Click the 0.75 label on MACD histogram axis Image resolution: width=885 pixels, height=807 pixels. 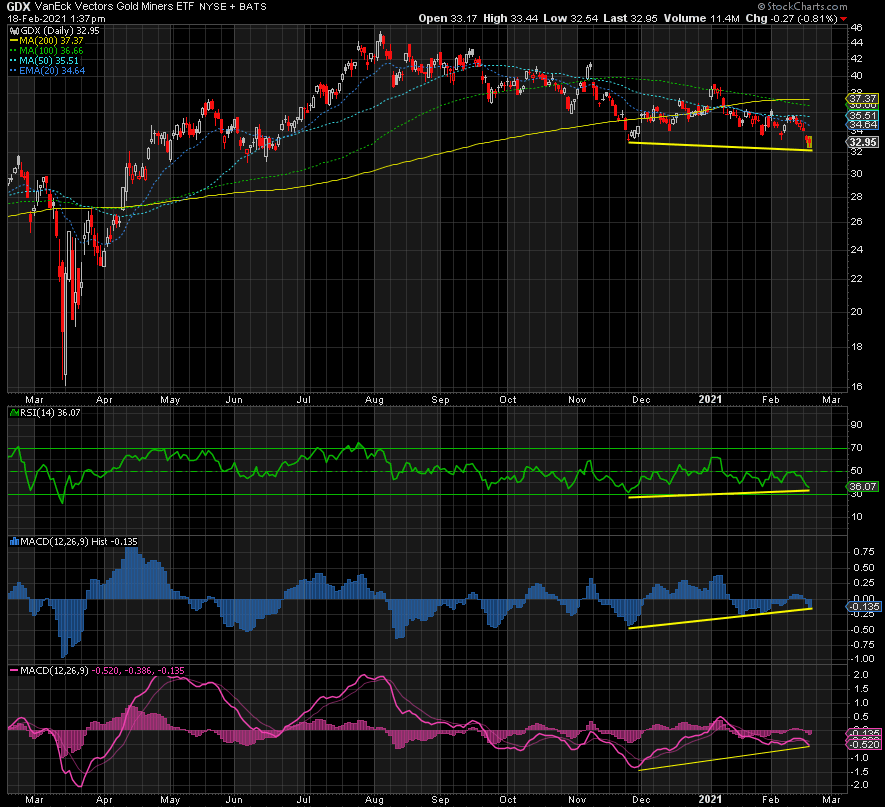pyautogui.click(x=865, y=552)
